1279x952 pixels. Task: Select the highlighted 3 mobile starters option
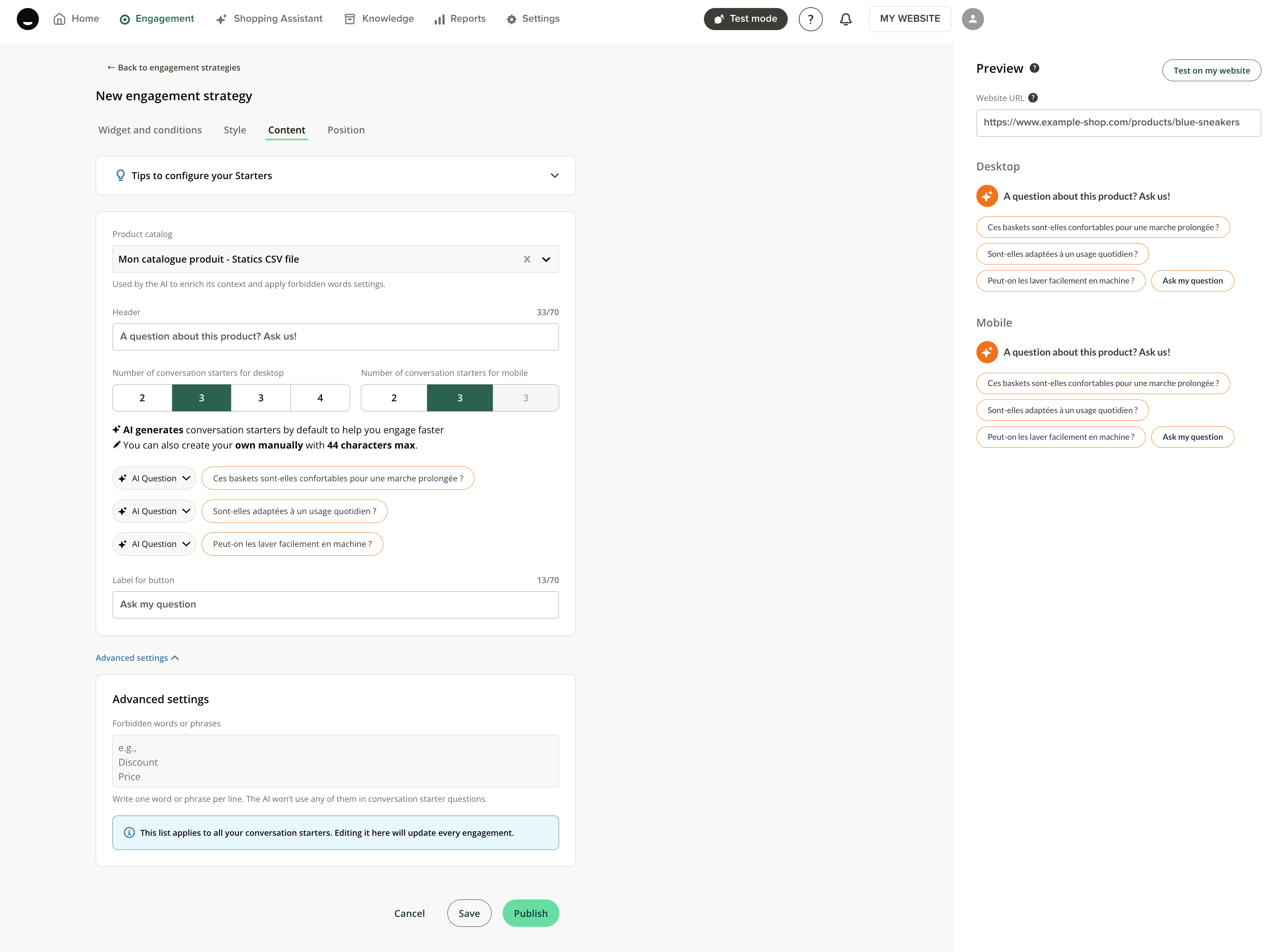(460, 397)
